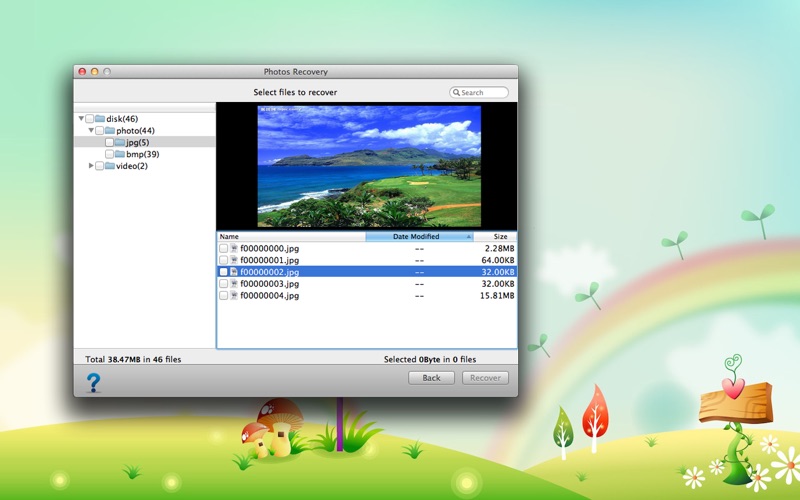Tick the checkbox for f00000004.jpg
The image size is (800, 500).
(x=223, y=295)
